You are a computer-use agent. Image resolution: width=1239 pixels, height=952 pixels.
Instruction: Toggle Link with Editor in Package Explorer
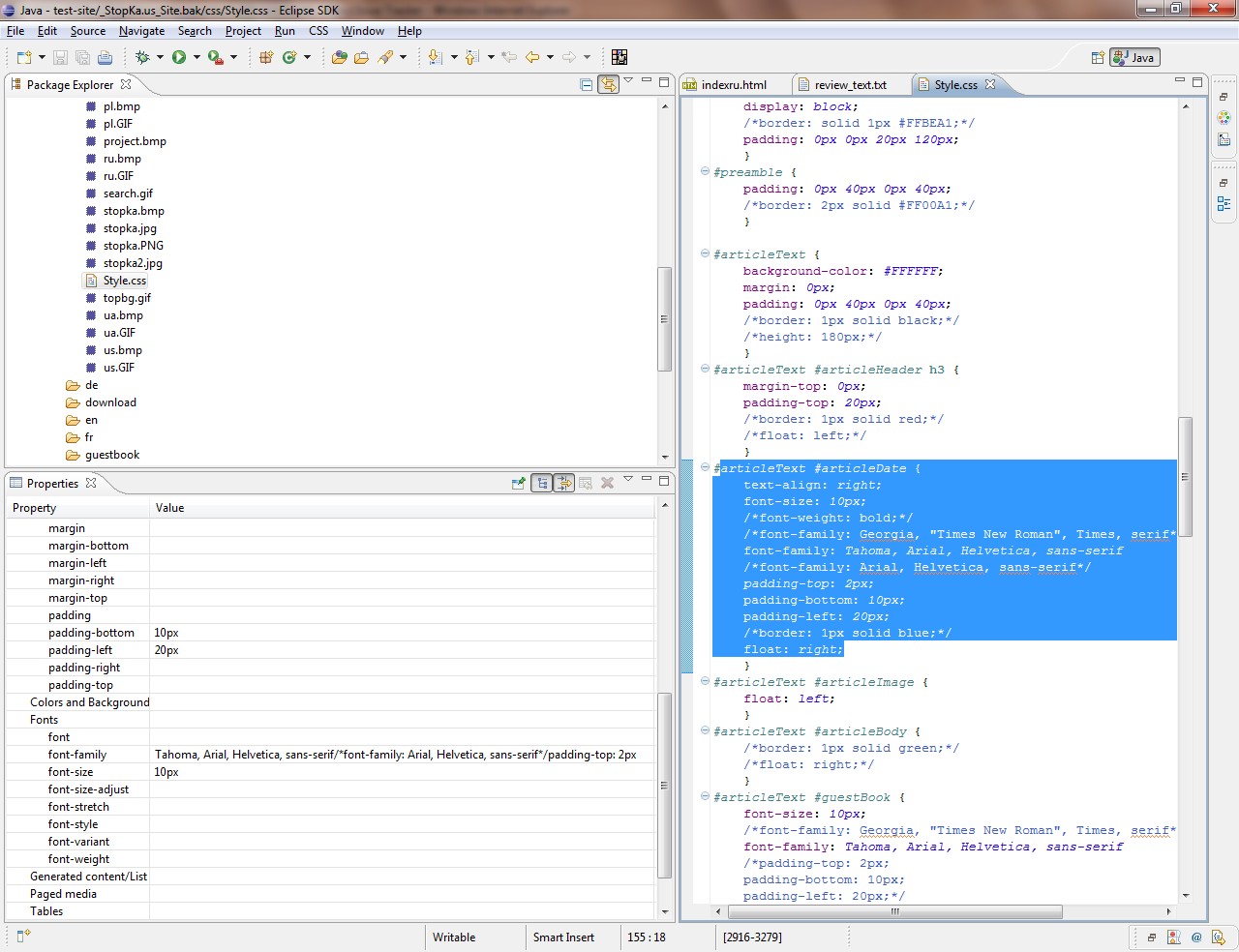pyautogui.click(x=608, y=85)
